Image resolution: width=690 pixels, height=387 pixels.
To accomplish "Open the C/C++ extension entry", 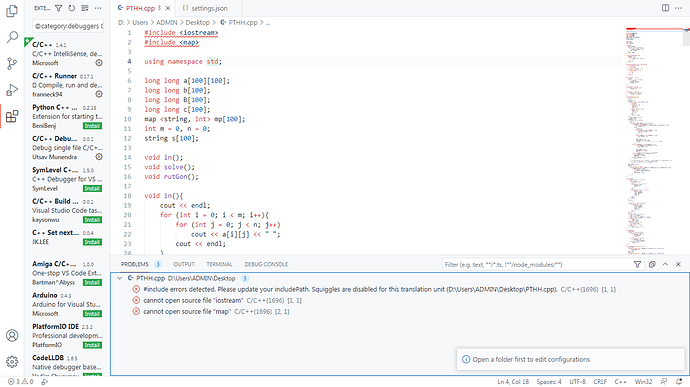I will tap(66, 54).
